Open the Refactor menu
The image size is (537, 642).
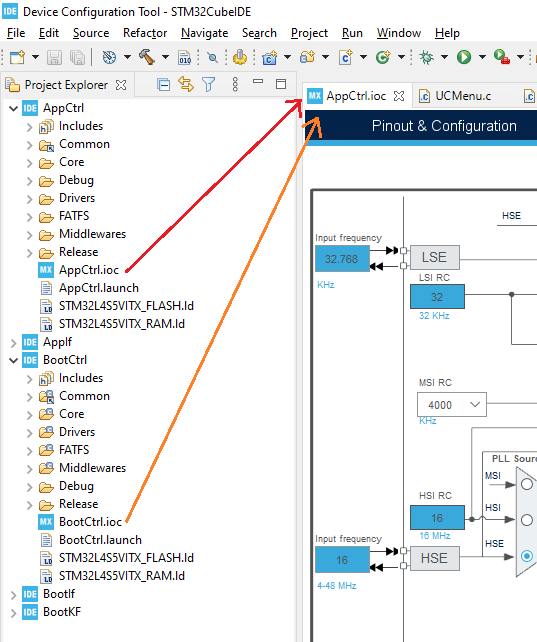(145, 33)
